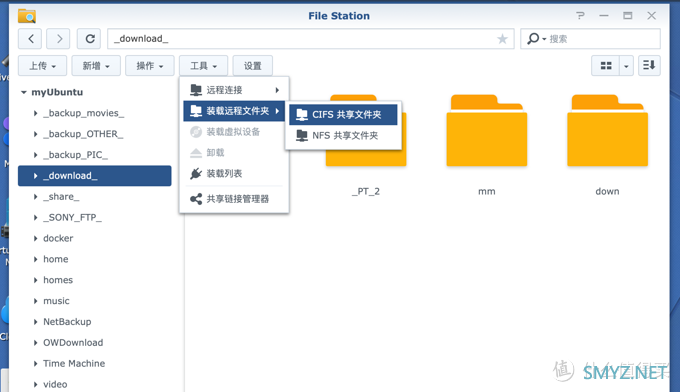This screenshot has width=680, height=392.
Task: Open the help question mark icon
Action: (580, 16)
